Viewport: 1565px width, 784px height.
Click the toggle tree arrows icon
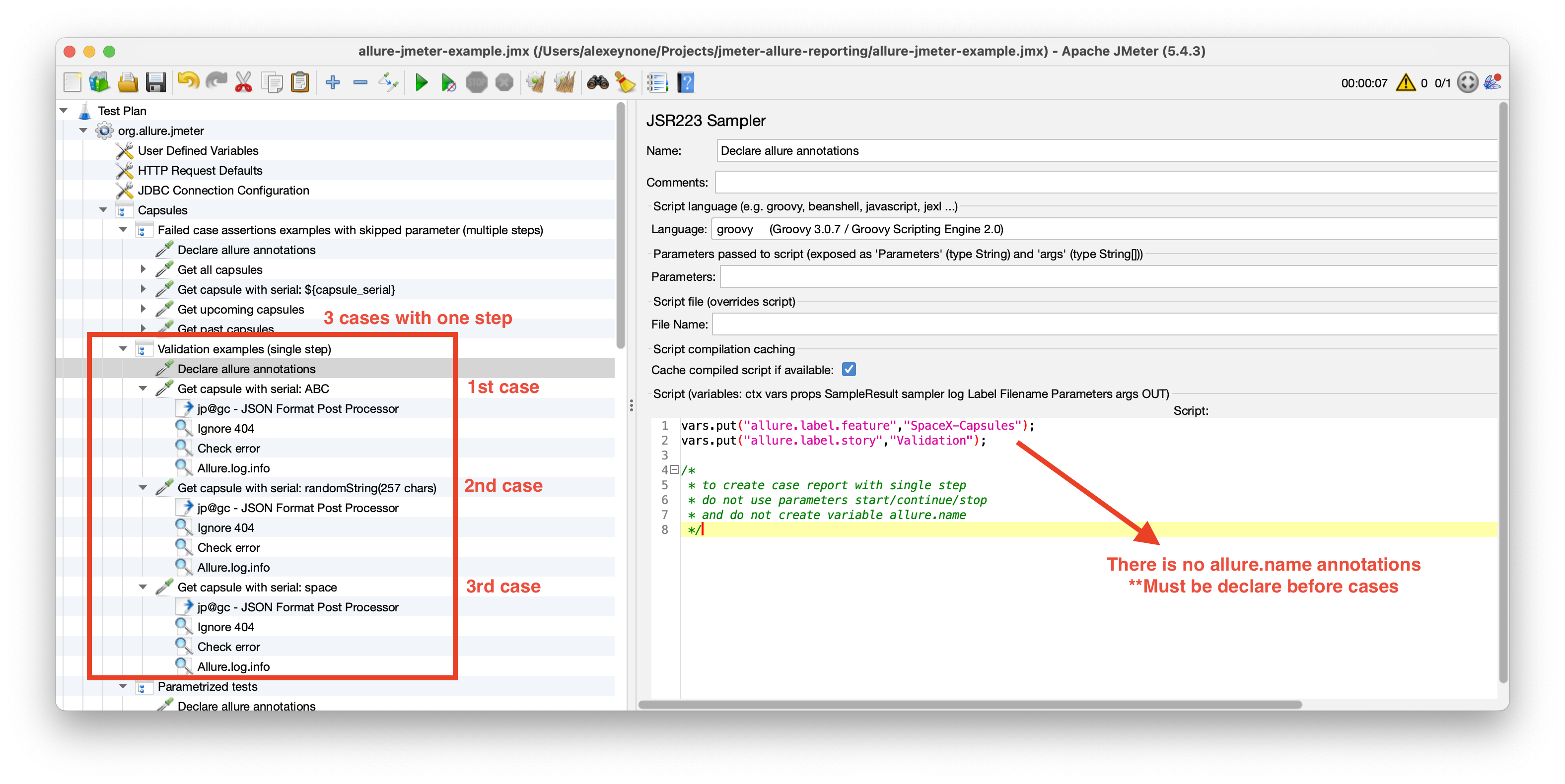pos(388,82)
